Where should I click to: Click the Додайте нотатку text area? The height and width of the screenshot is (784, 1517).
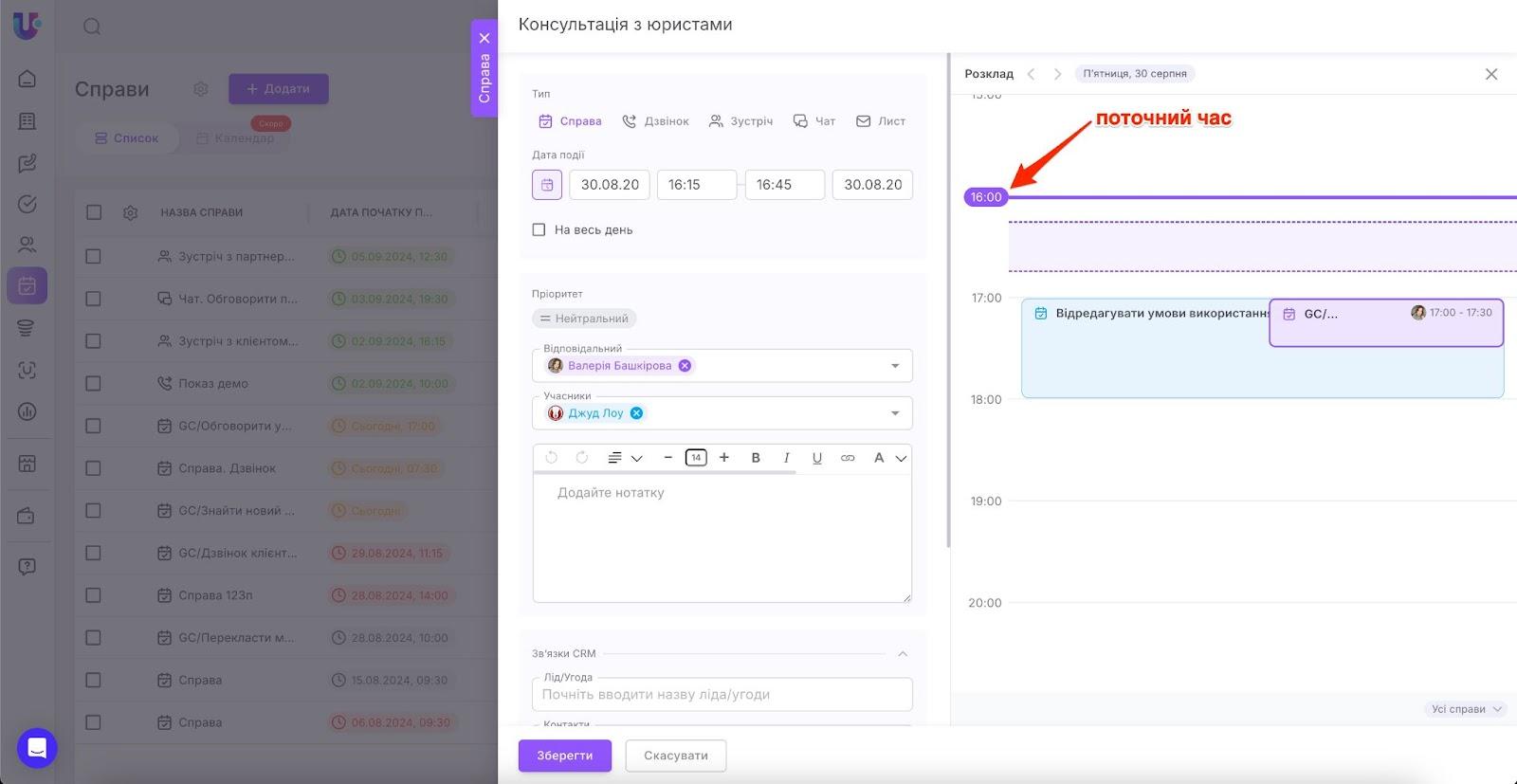pyautogui.click(x=722, y=538)
